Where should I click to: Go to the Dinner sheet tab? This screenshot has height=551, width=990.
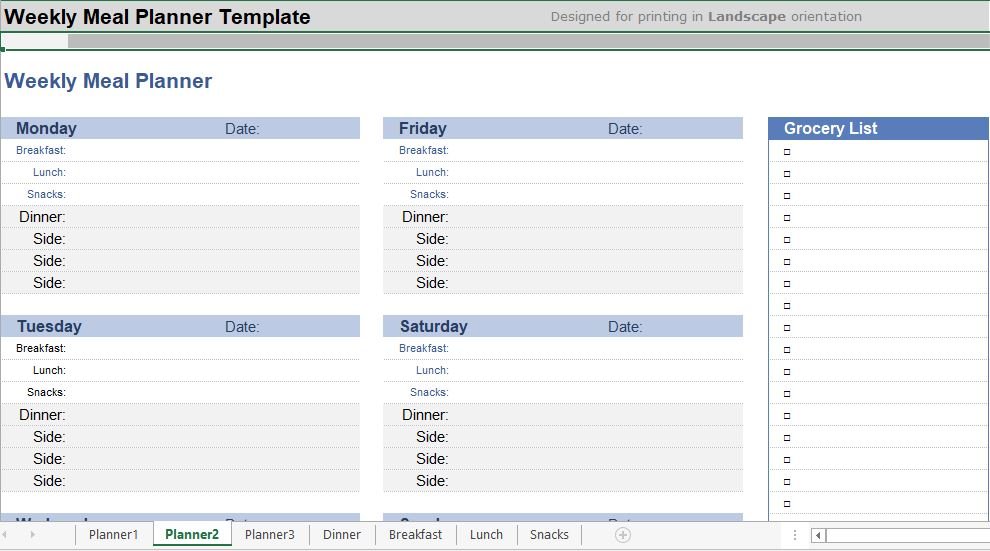point(342,535)
